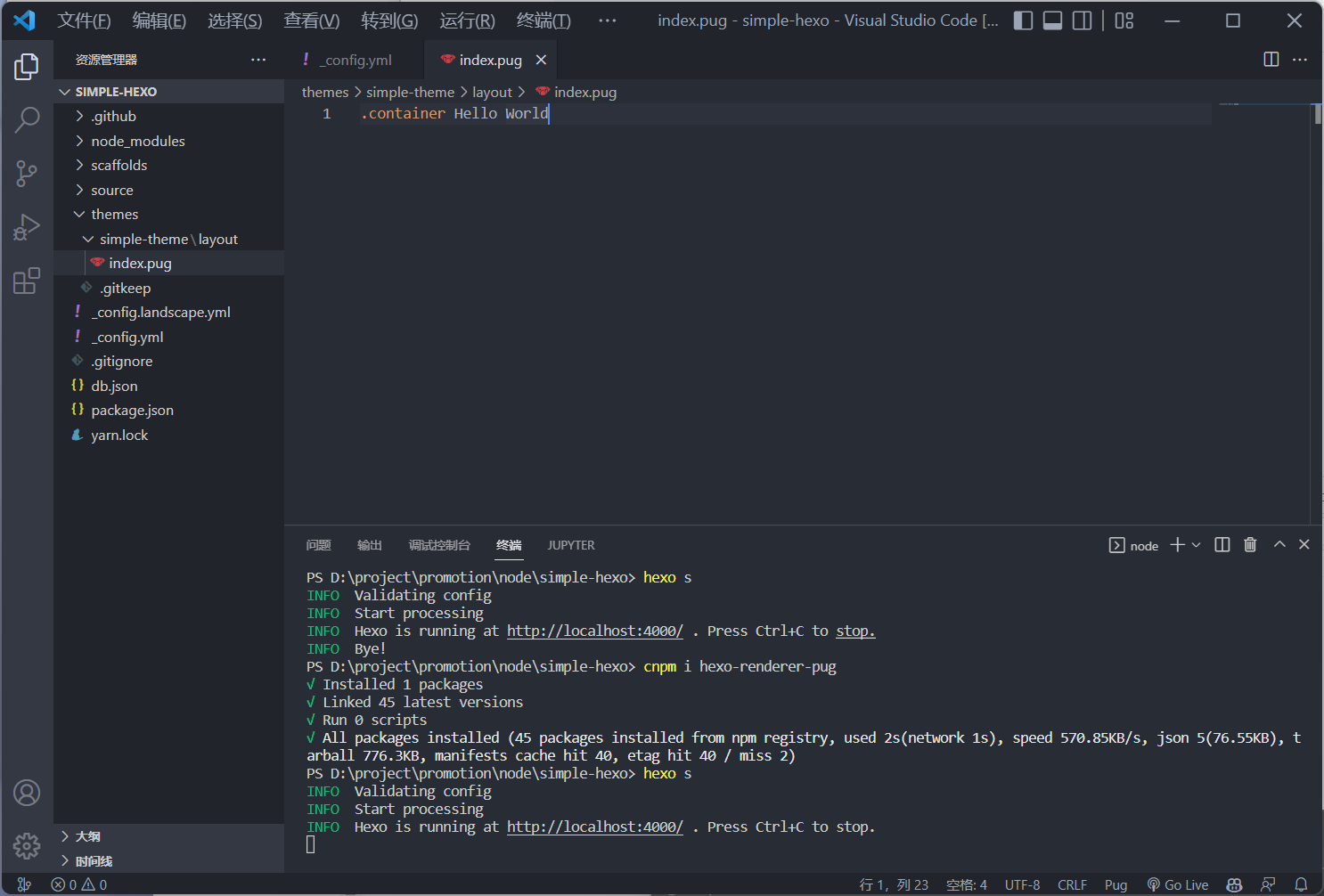The width and height of the screenshot is (1324, 896).
Task: Open the new terminal launch profile dropdown
Action: 1197,545
